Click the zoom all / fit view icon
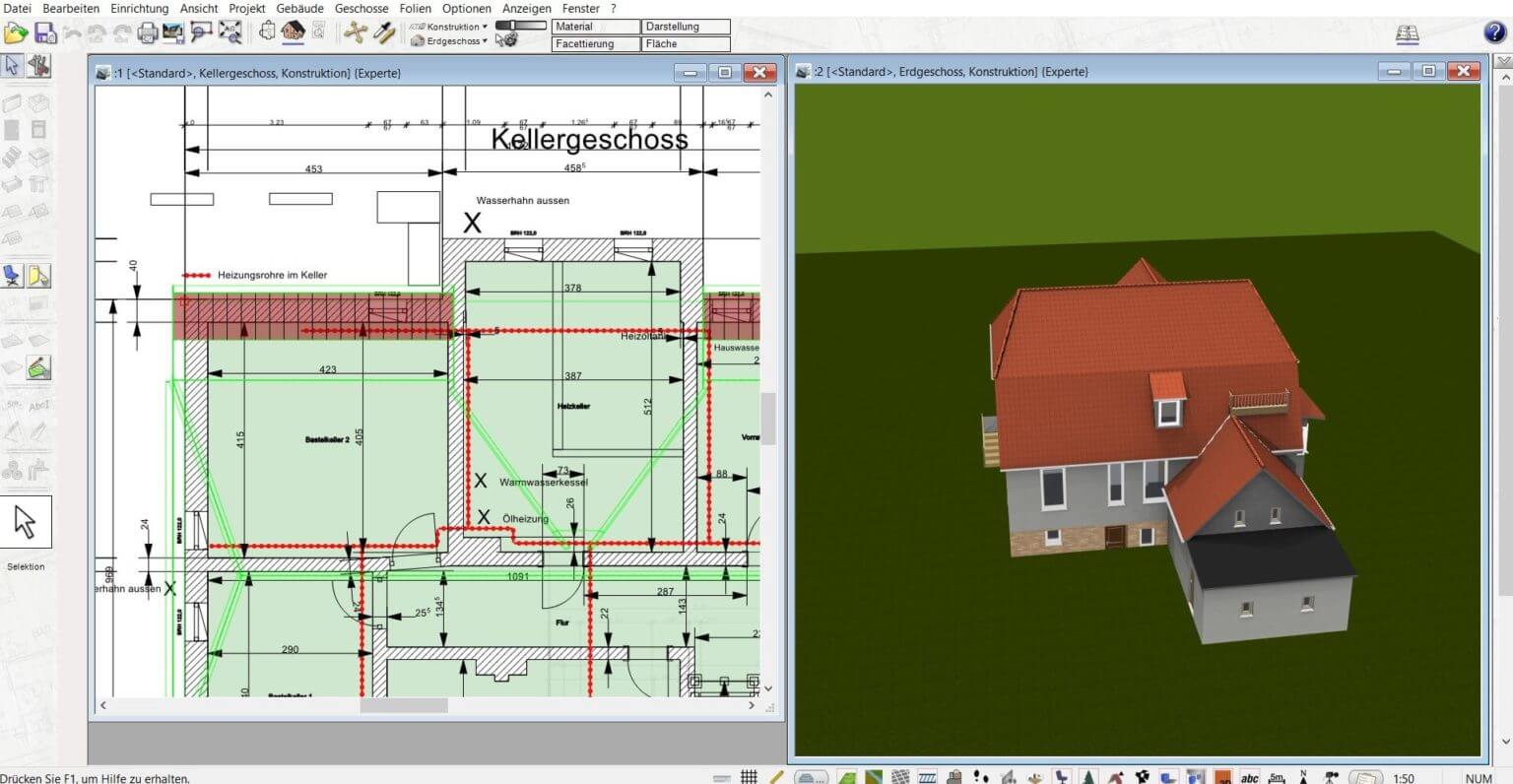Viewport: 1513px width, 784px height. [x=230, y=33]
